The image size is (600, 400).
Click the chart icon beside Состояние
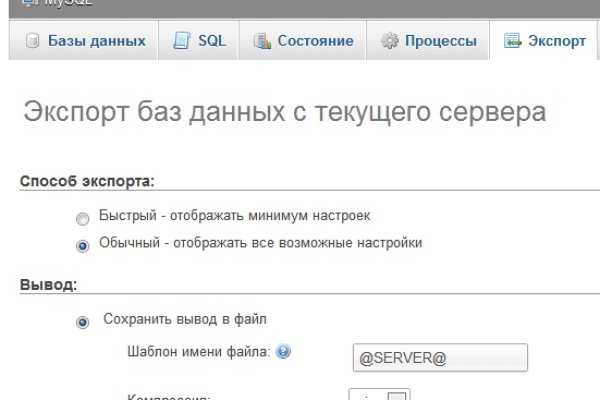262,42
